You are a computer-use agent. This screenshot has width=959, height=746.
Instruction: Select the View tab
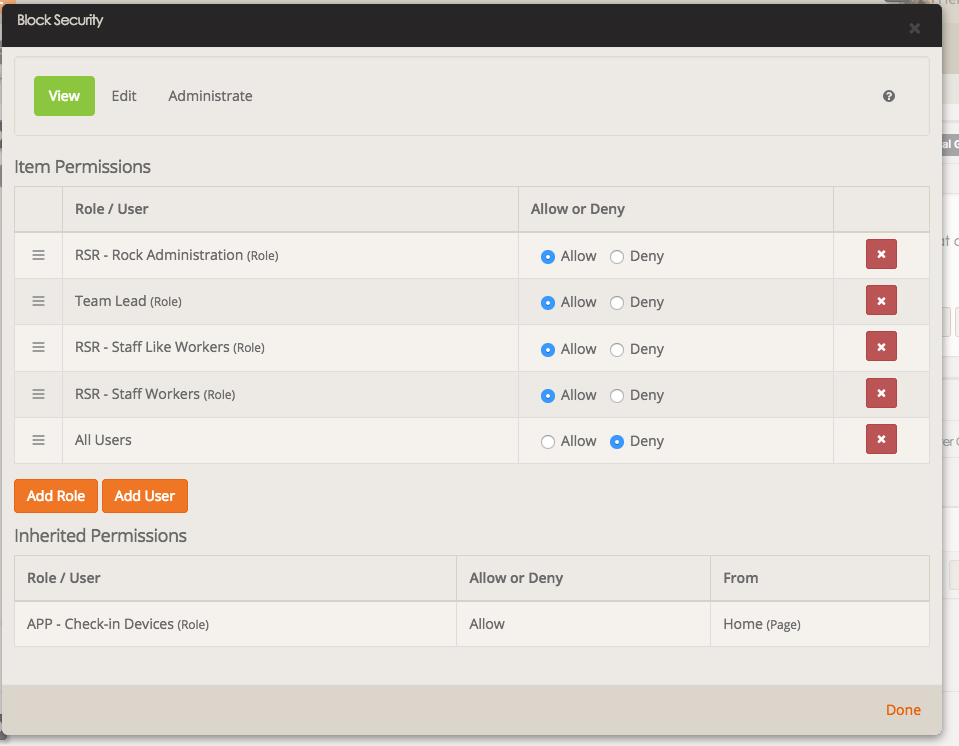tap(64, 96)
